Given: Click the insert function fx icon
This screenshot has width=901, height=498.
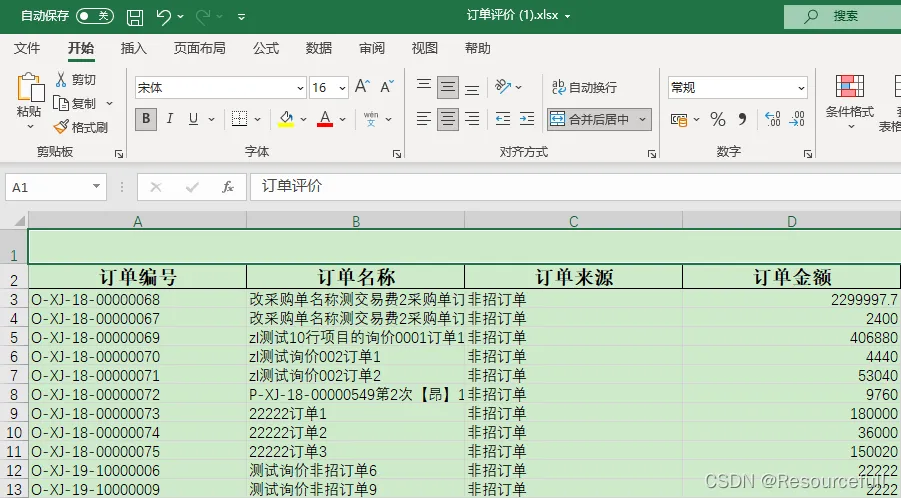Looking at the screenshot, I should click(x=228, y=187).
